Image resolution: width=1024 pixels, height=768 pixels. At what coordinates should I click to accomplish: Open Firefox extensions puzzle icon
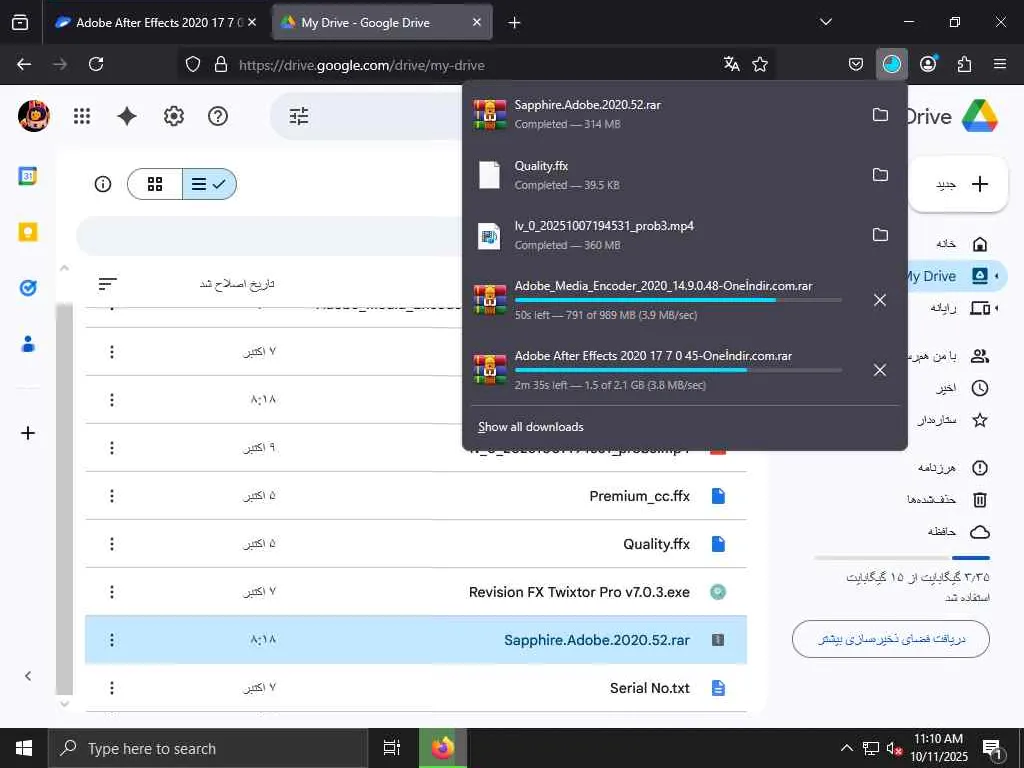click(964, 64)
